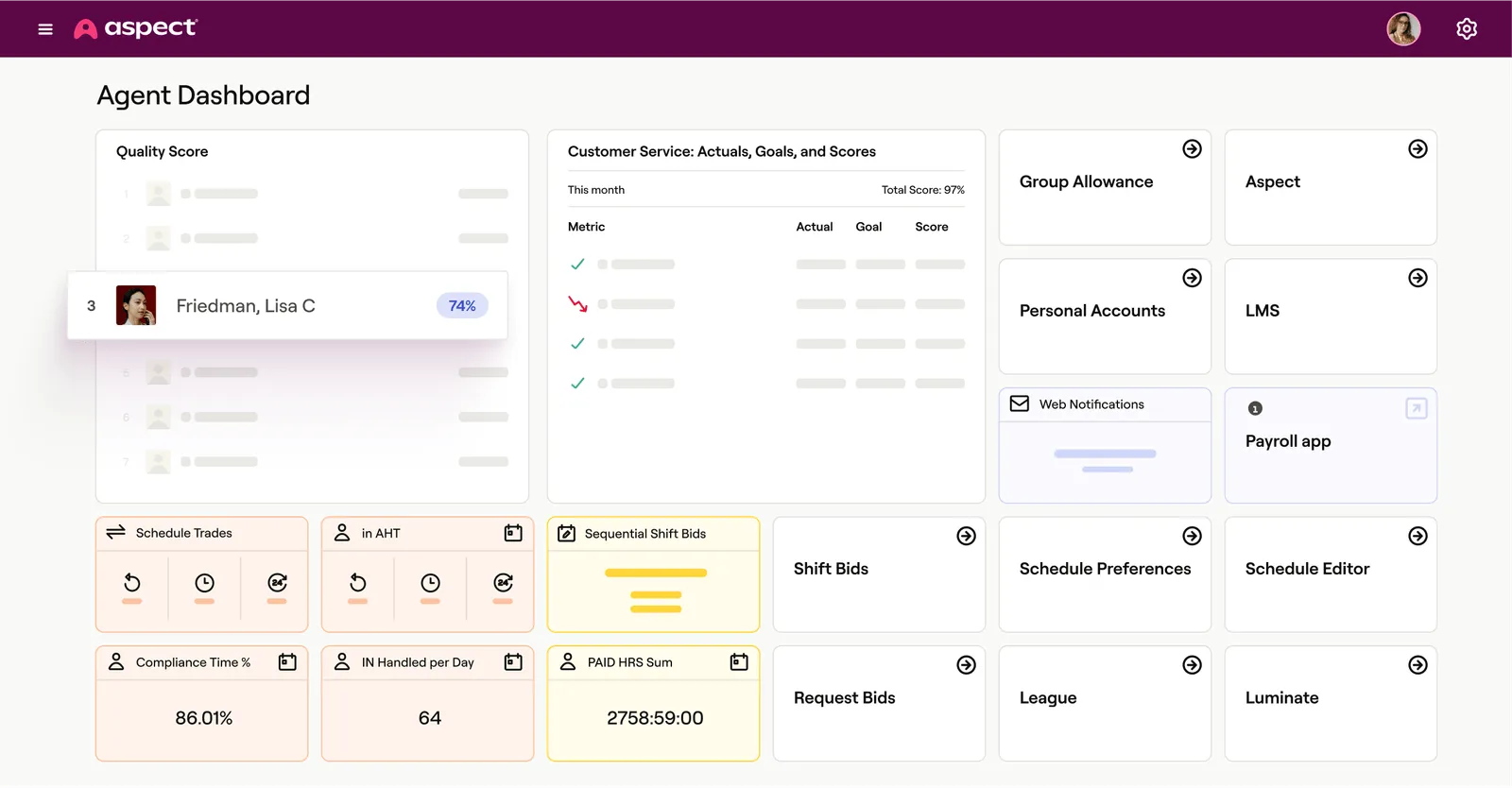Click the refresh-chart icon in Schedule Trades
The image size is (1512, 788).
[x=277, y=582]
